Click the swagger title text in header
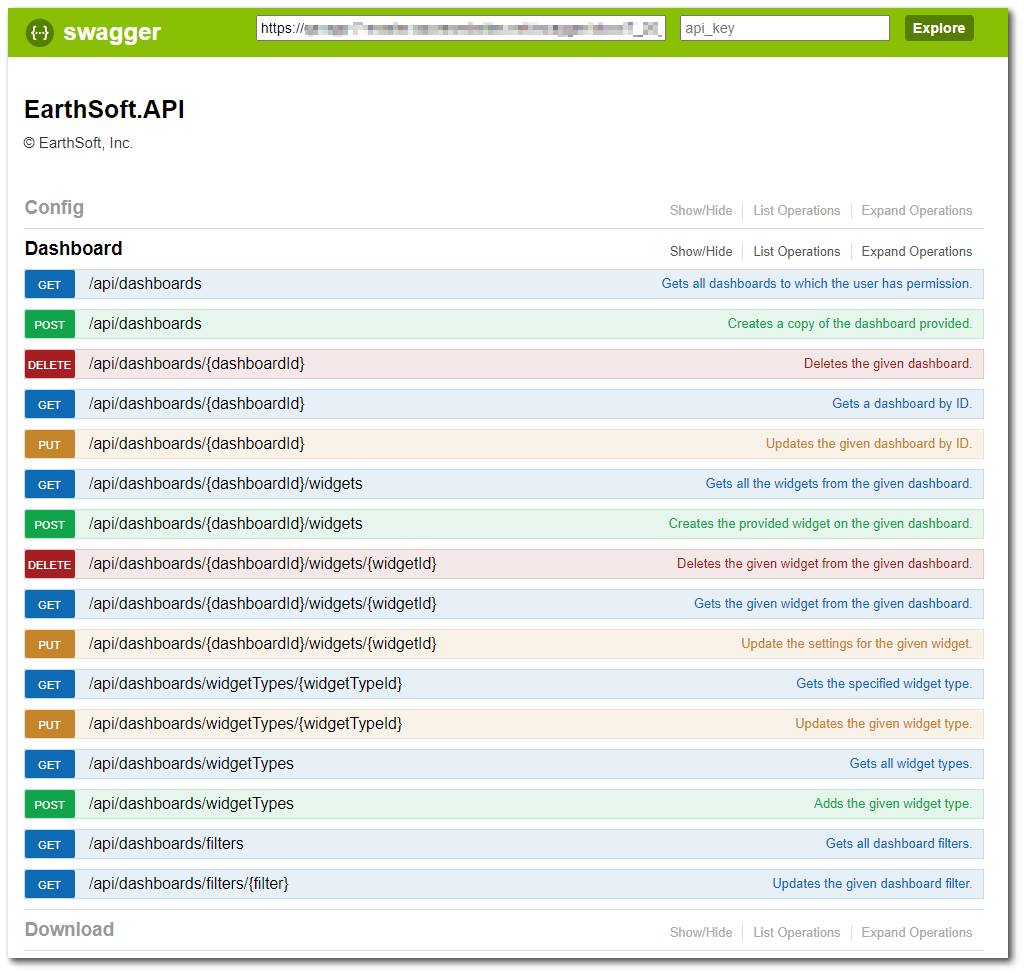The height and width of the screenshot is (974, 1024). tap(112, 32)
